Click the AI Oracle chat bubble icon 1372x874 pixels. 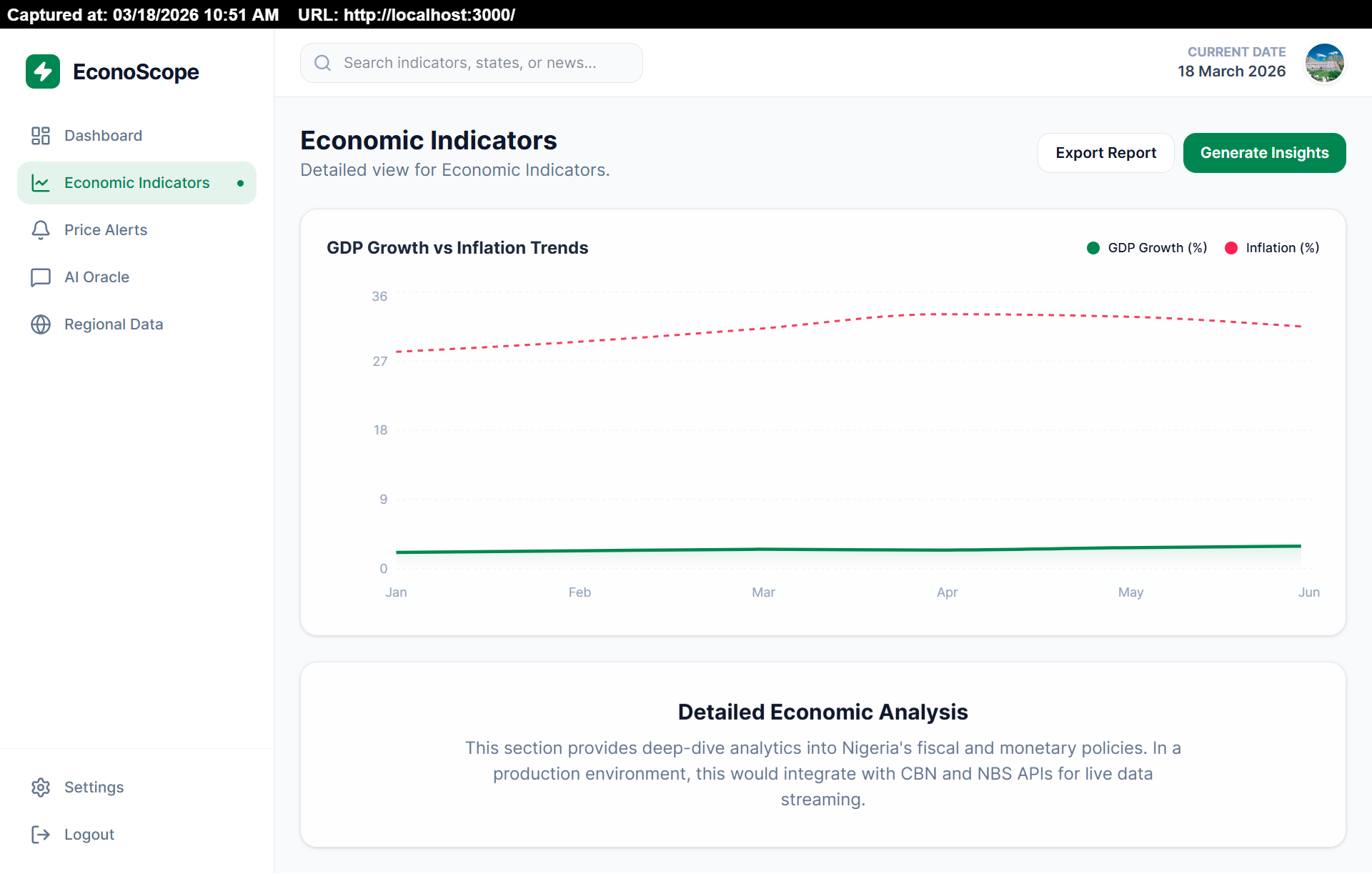coord(41,277)
